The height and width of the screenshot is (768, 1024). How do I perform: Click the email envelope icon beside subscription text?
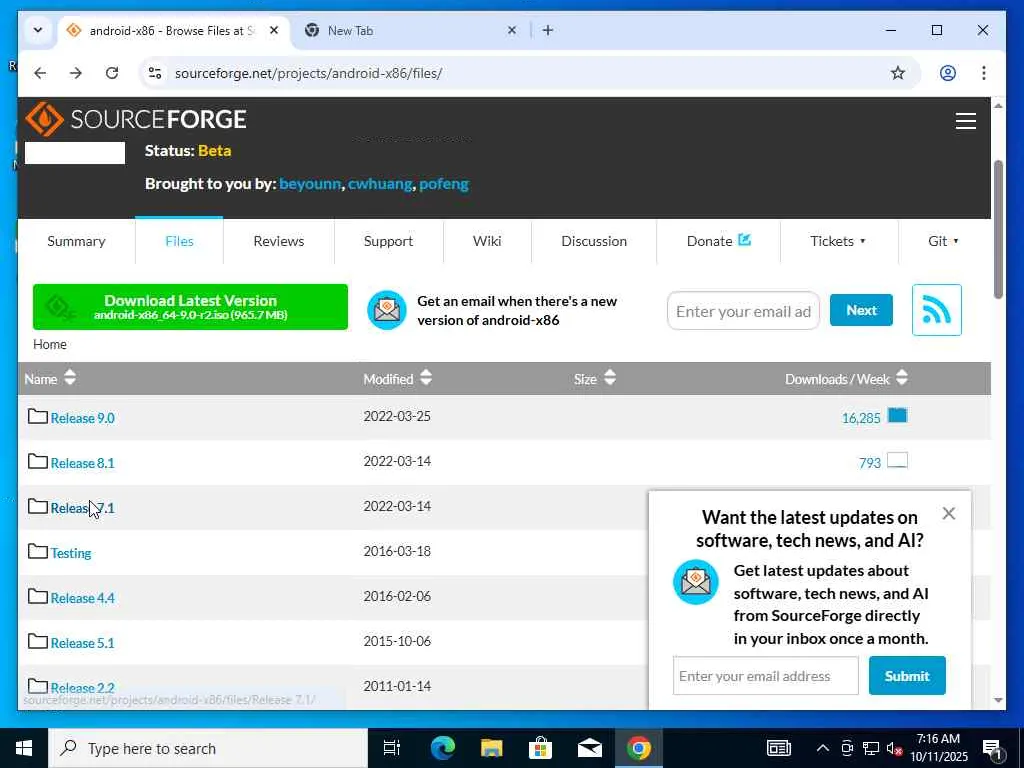[387, 310]
